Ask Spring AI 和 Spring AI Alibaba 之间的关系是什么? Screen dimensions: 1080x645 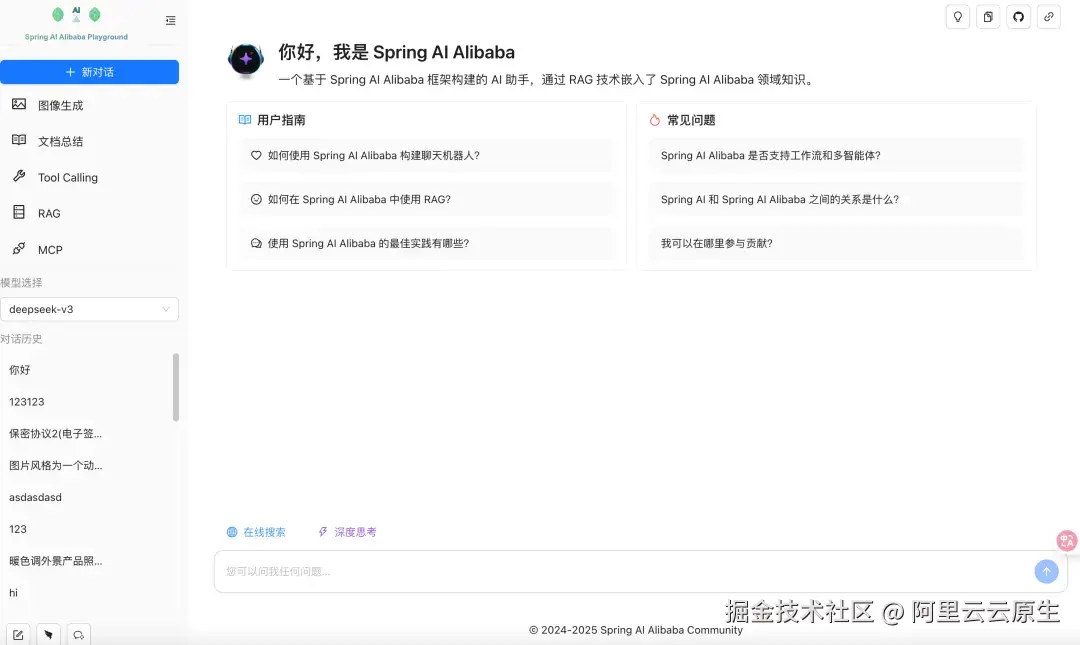[x=836, y=199]
